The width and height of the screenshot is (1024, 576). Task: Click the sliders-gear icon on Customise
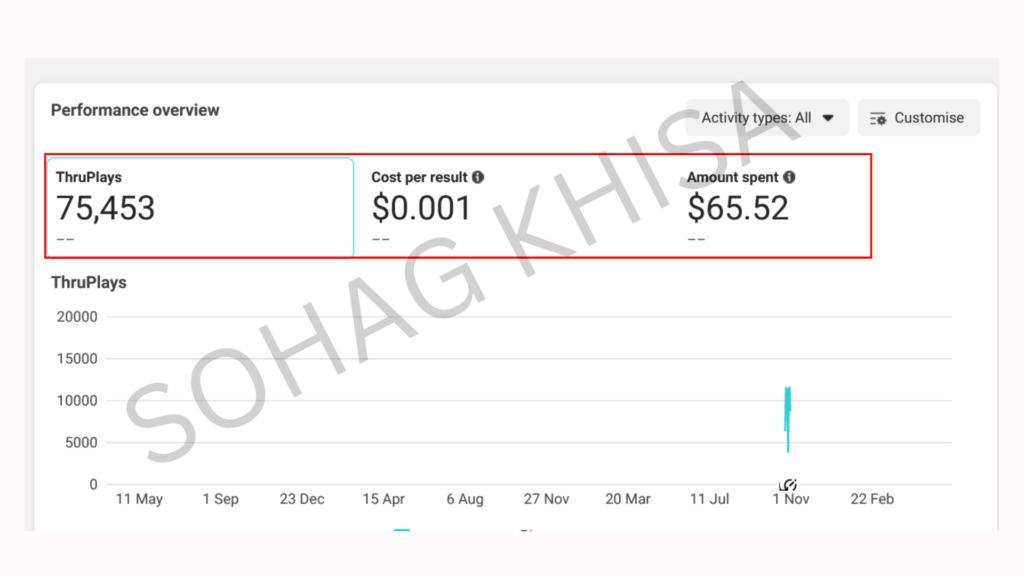pyautogui.click(x=878, y=118)
